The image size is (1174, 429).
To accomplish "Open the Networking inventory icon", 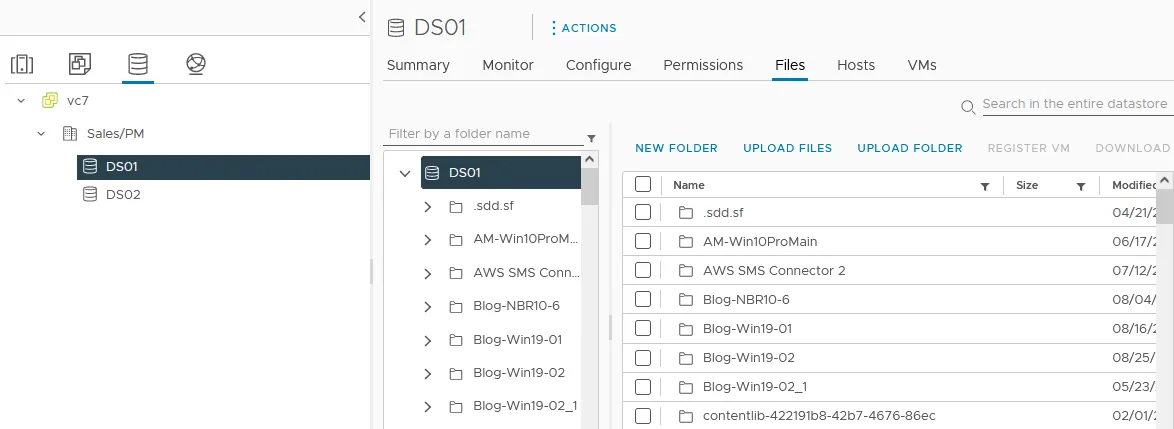I will [x=196, y=65].
